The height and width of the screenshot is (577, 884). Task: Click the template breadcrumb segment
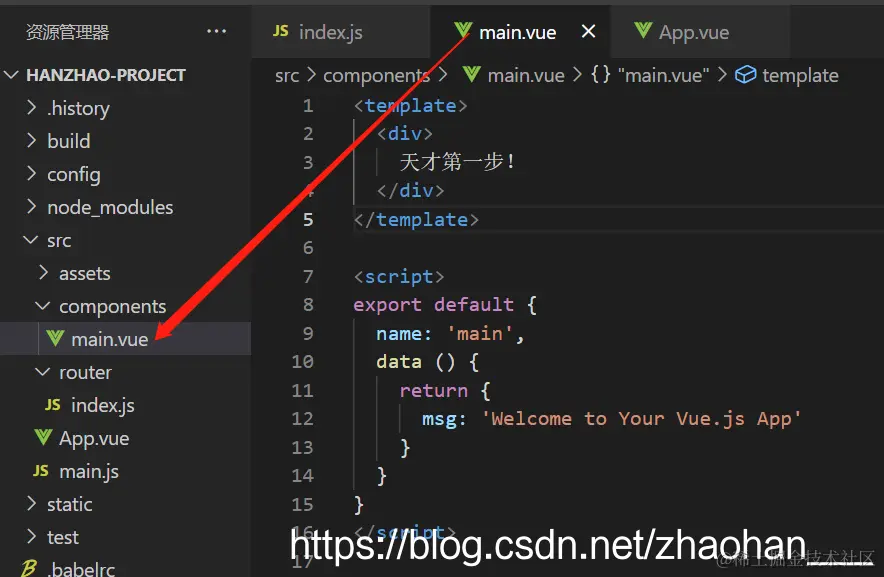pos(800,76)
